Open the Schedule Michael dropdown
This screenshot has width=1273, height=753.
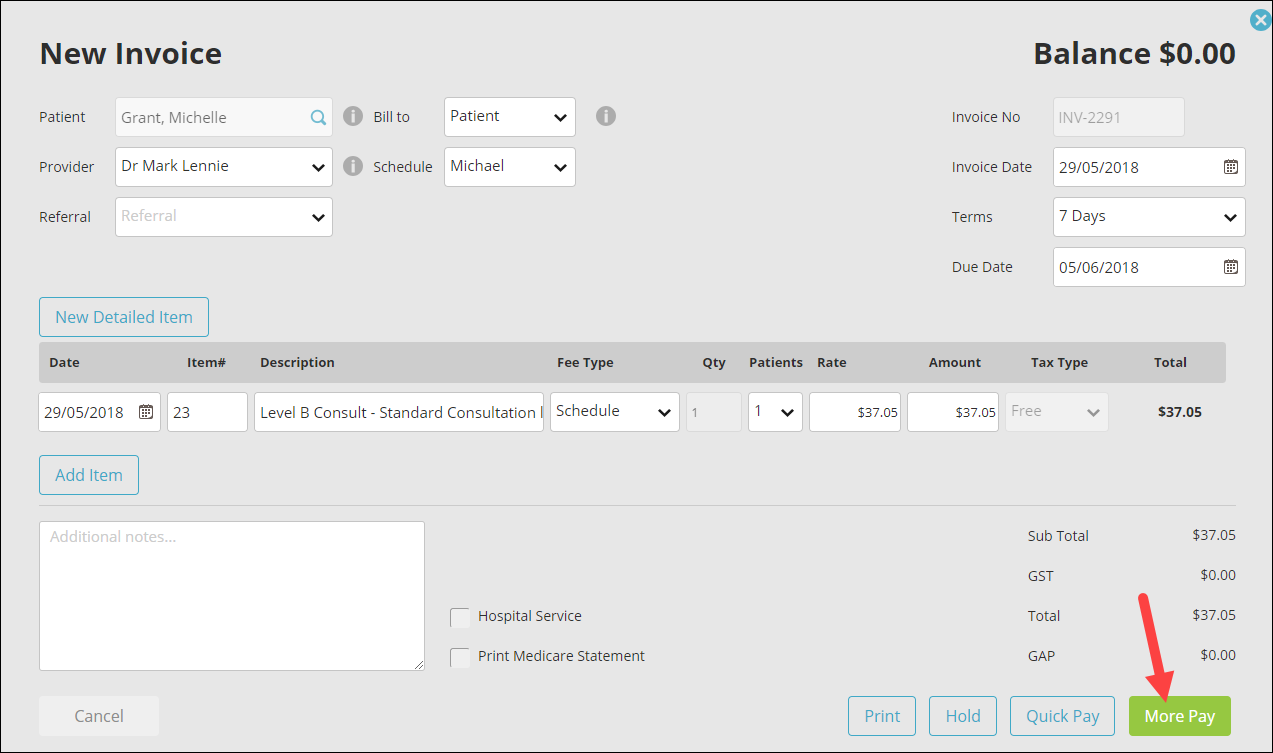point(510,167)
